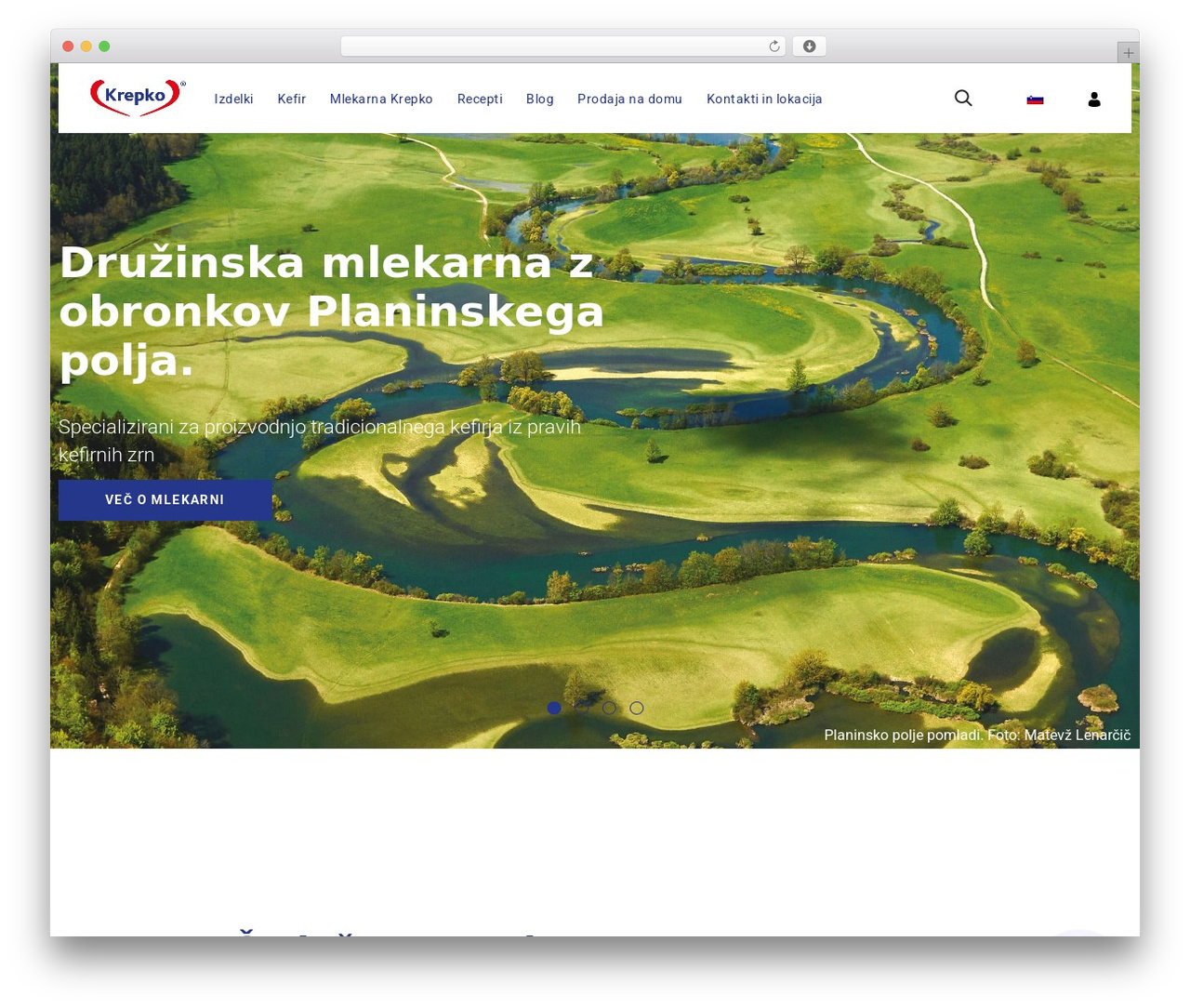Open a new browser tab with plus

tap(1129, 53)
